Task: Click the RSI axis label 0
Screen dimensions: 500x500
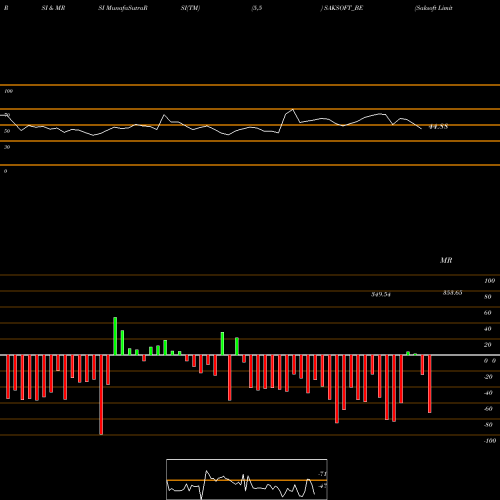Action: click(5, 171)
